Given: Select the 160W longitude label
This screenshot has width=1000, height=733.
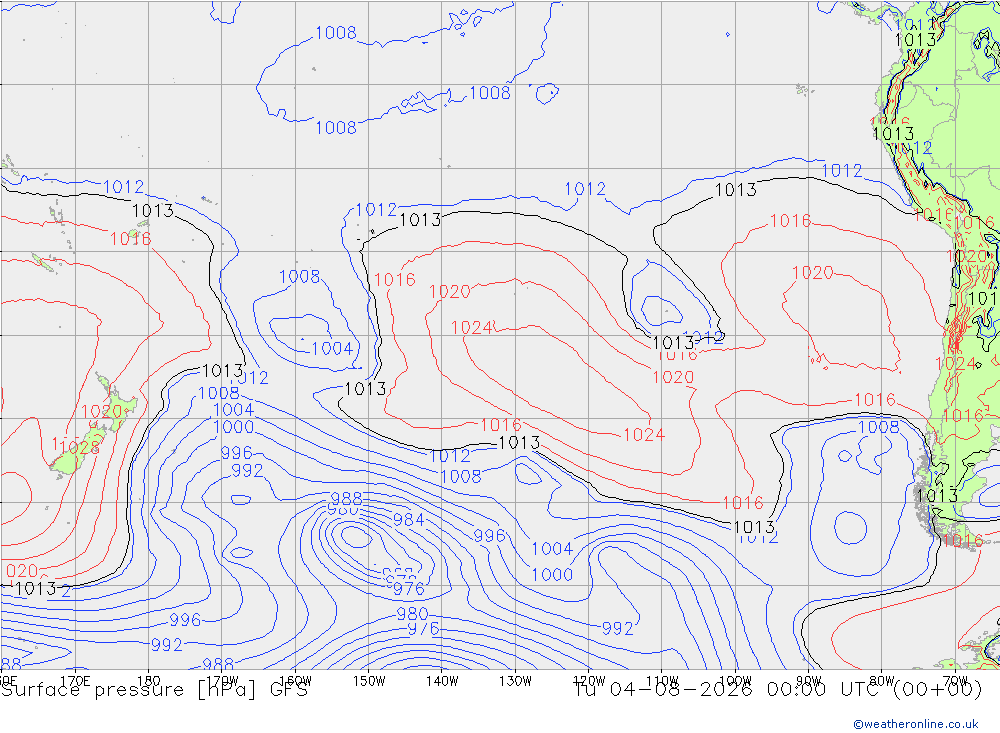Looking at the screenshot, I should 295,681.
